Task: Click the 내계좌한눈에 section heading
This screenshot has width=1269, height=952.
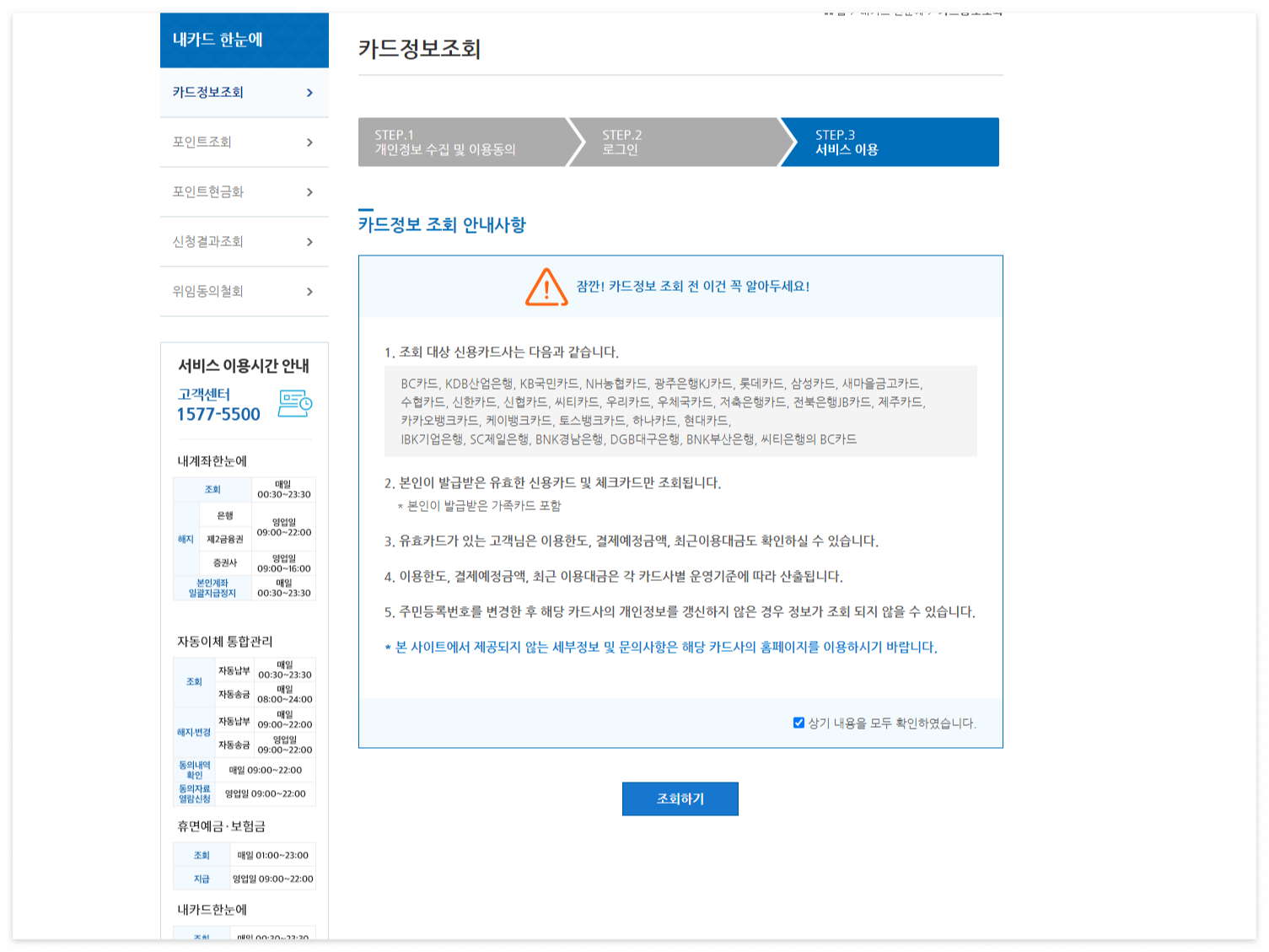Action: click(212, 461)
